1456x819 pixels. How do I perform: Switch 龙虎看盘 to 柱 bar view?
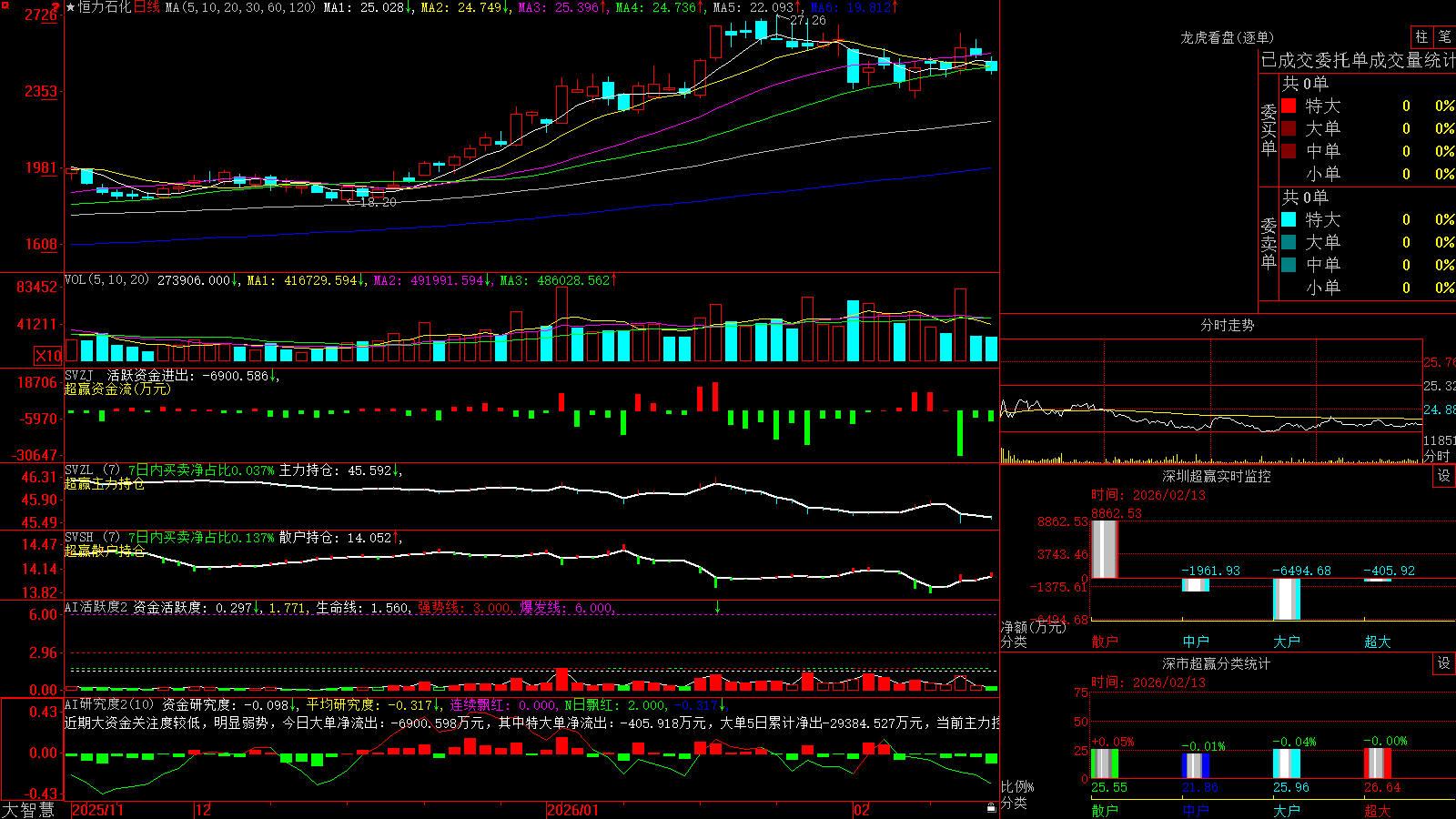pyautogui.click(x=1421, y=36)
